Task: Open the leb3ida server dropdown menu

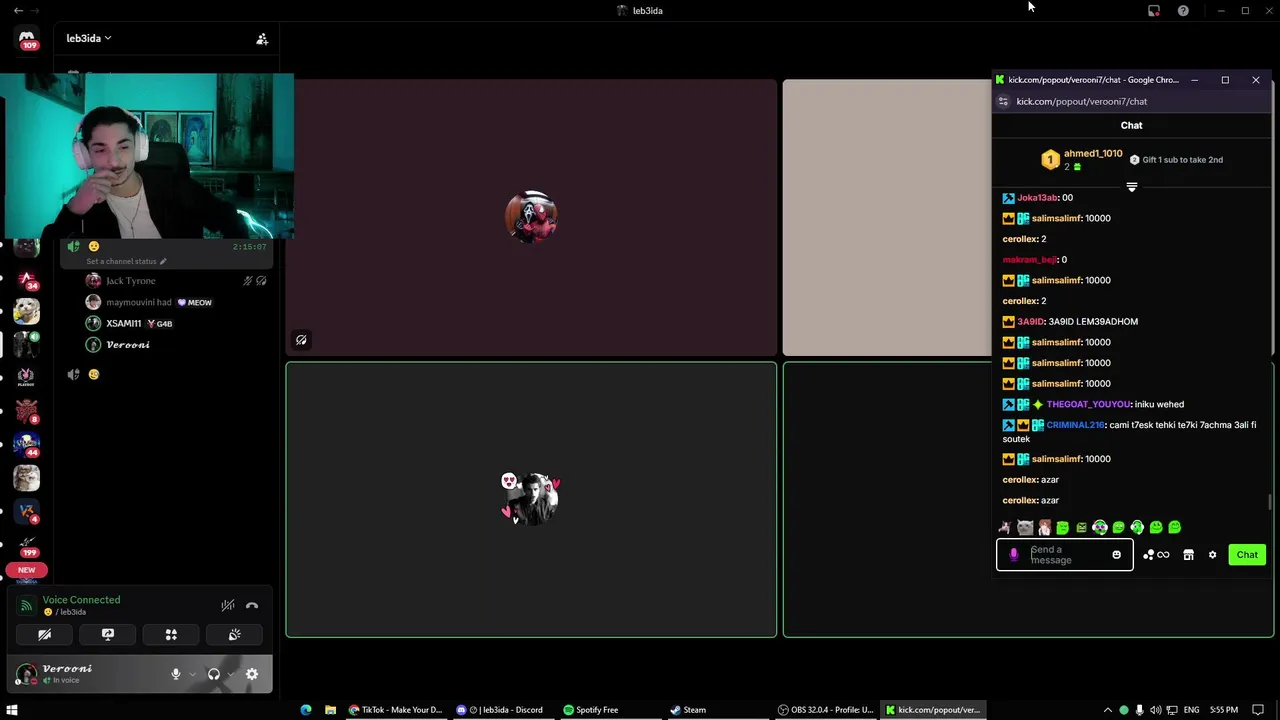Action: [88, 38]
